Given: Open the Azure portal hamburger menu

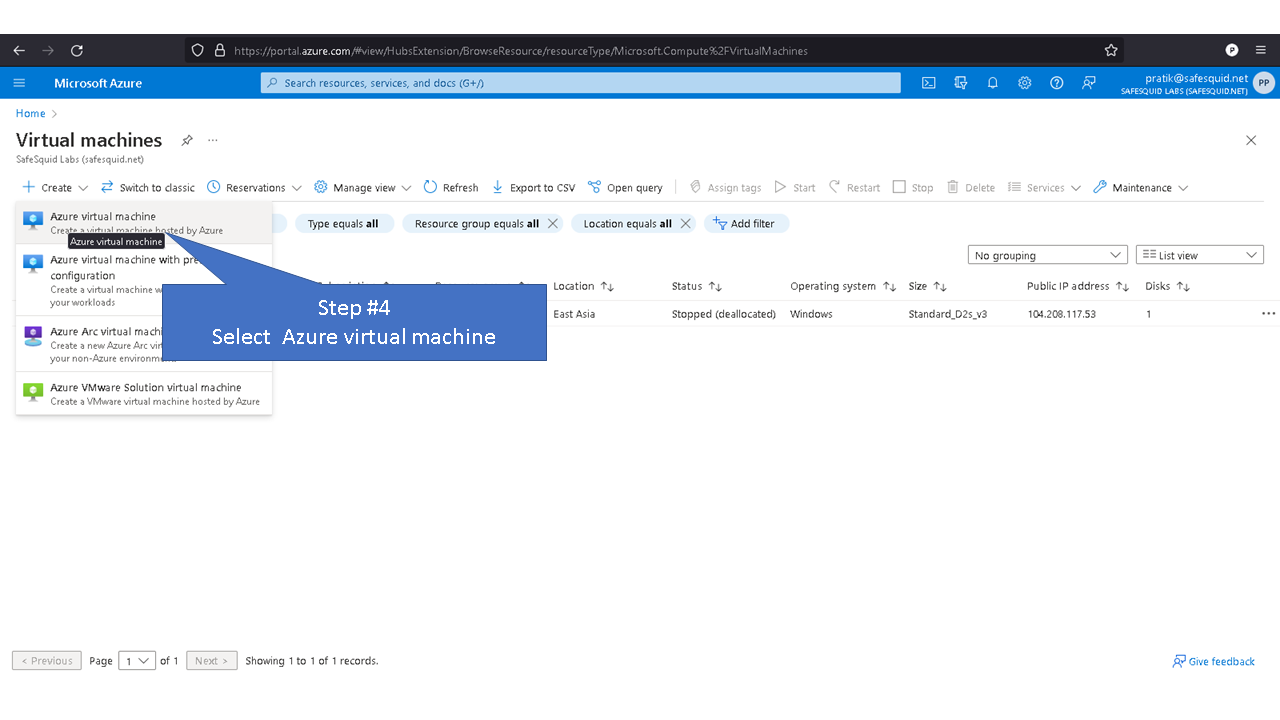Looking at the screenshot, I should (x=20, y=83).
